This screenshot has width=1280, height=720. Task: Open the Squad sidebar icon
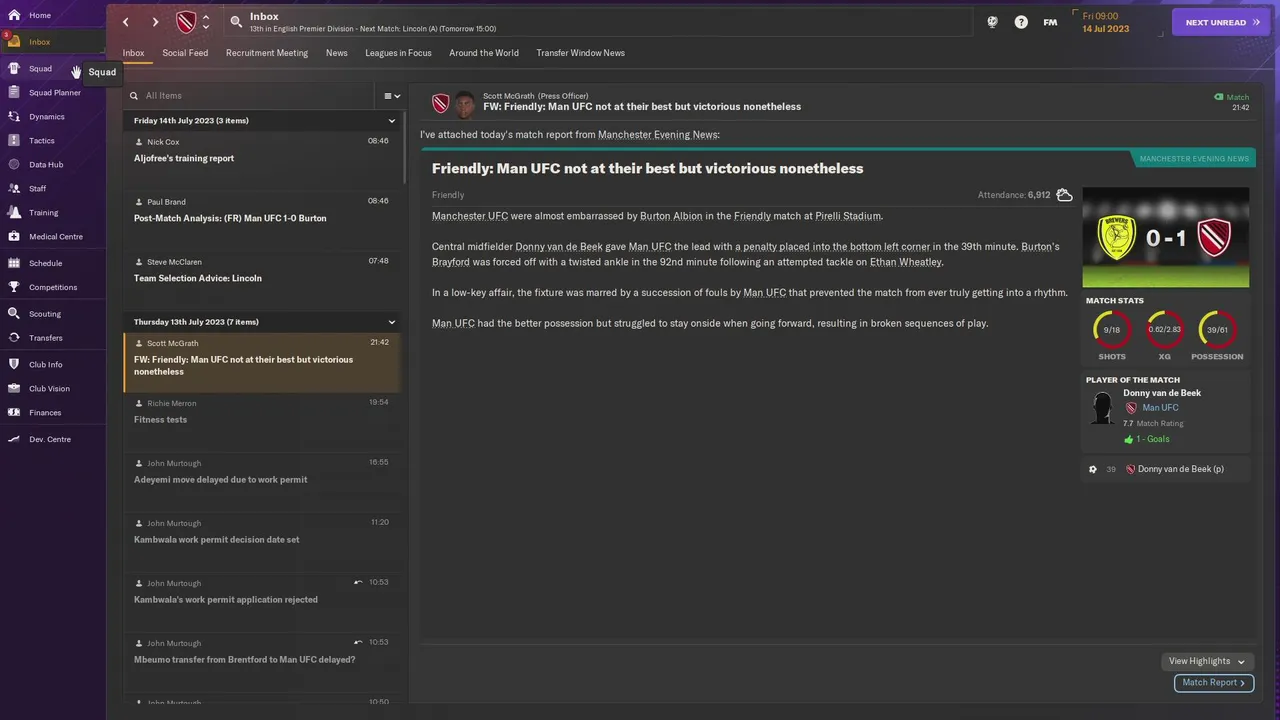(14, 69)
